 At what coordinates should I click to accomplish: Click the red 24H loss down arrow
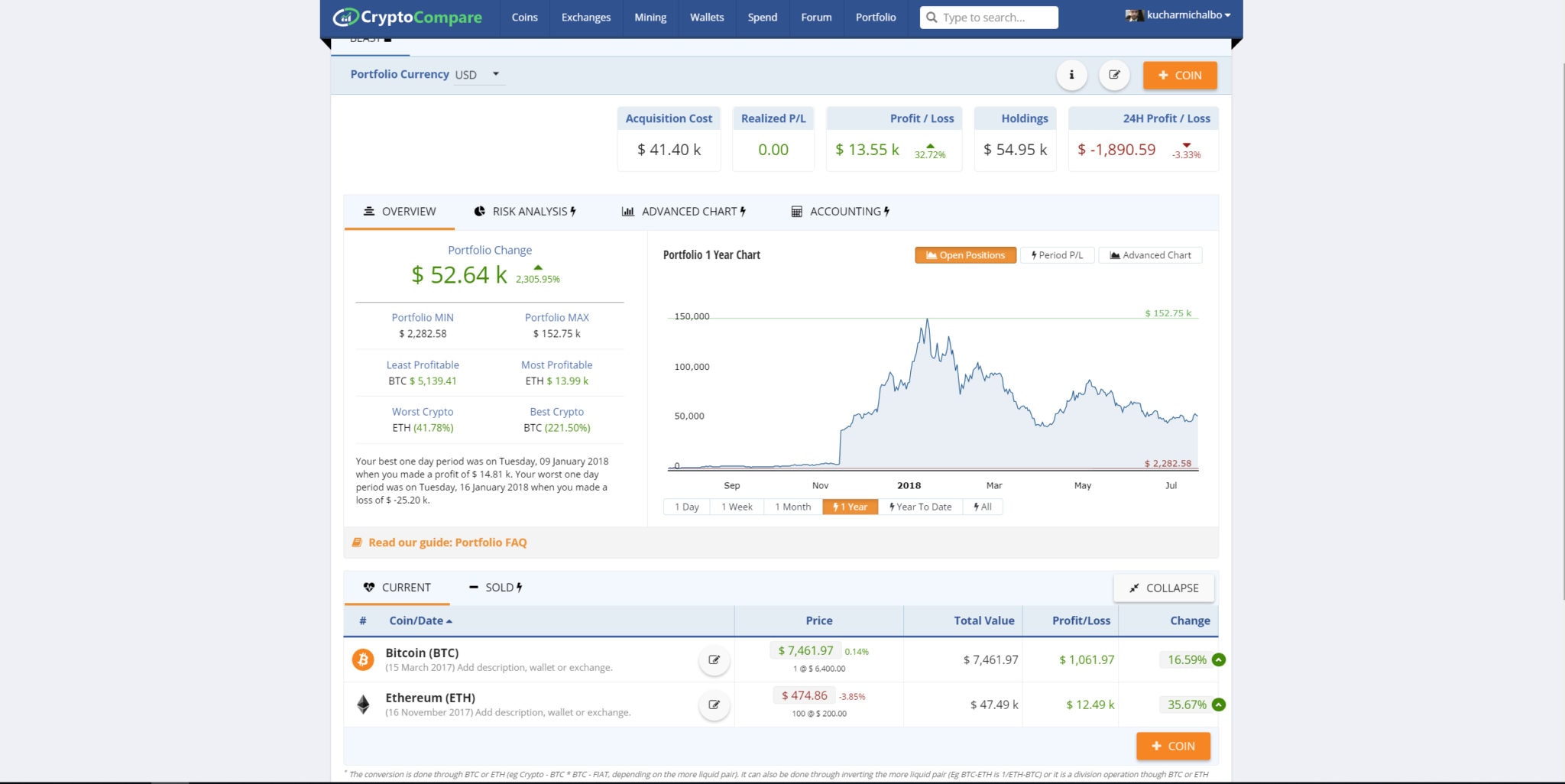tap(1186, 144)
